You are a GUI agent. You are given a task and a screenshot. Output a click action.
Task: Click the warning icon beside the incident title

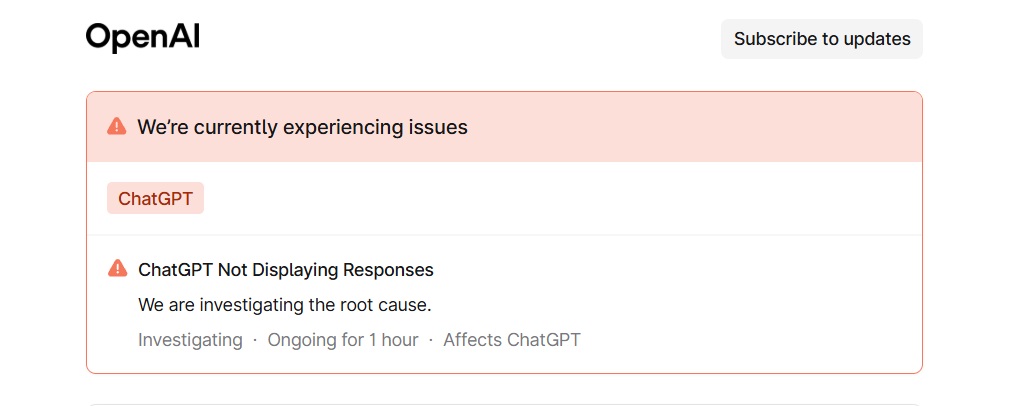point(118,269)
